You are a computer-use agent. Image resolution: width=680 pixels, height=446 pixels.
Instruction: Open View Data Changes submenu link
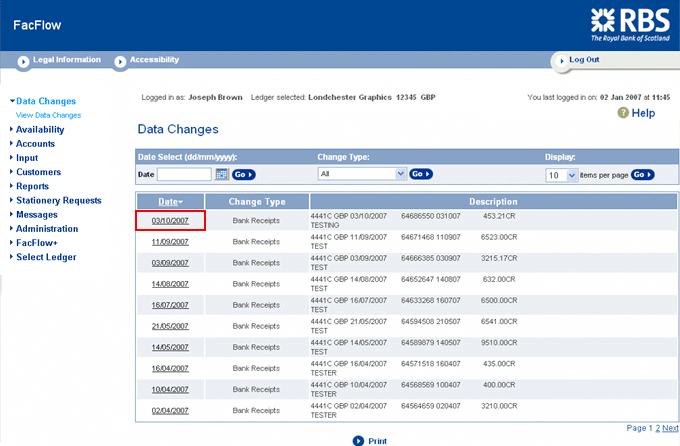coord(49,115)
